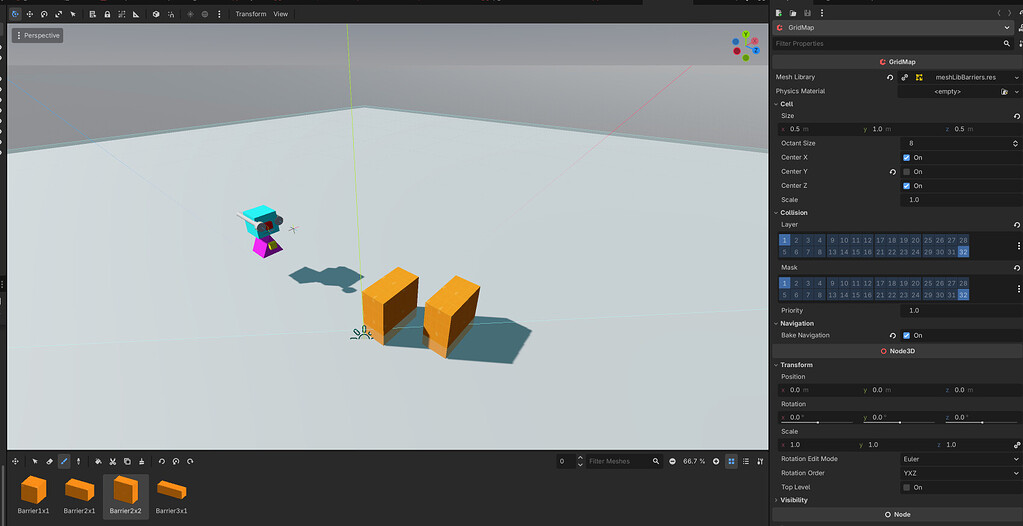Viewport: 1023px width, 526px height.
Task: Click the Filter Properties search field
Action: 893,43
